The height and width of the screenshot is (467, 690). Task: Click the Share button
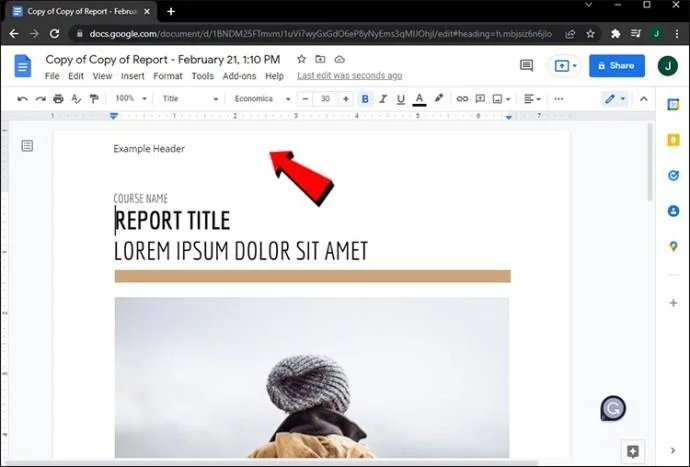[617, 66]
